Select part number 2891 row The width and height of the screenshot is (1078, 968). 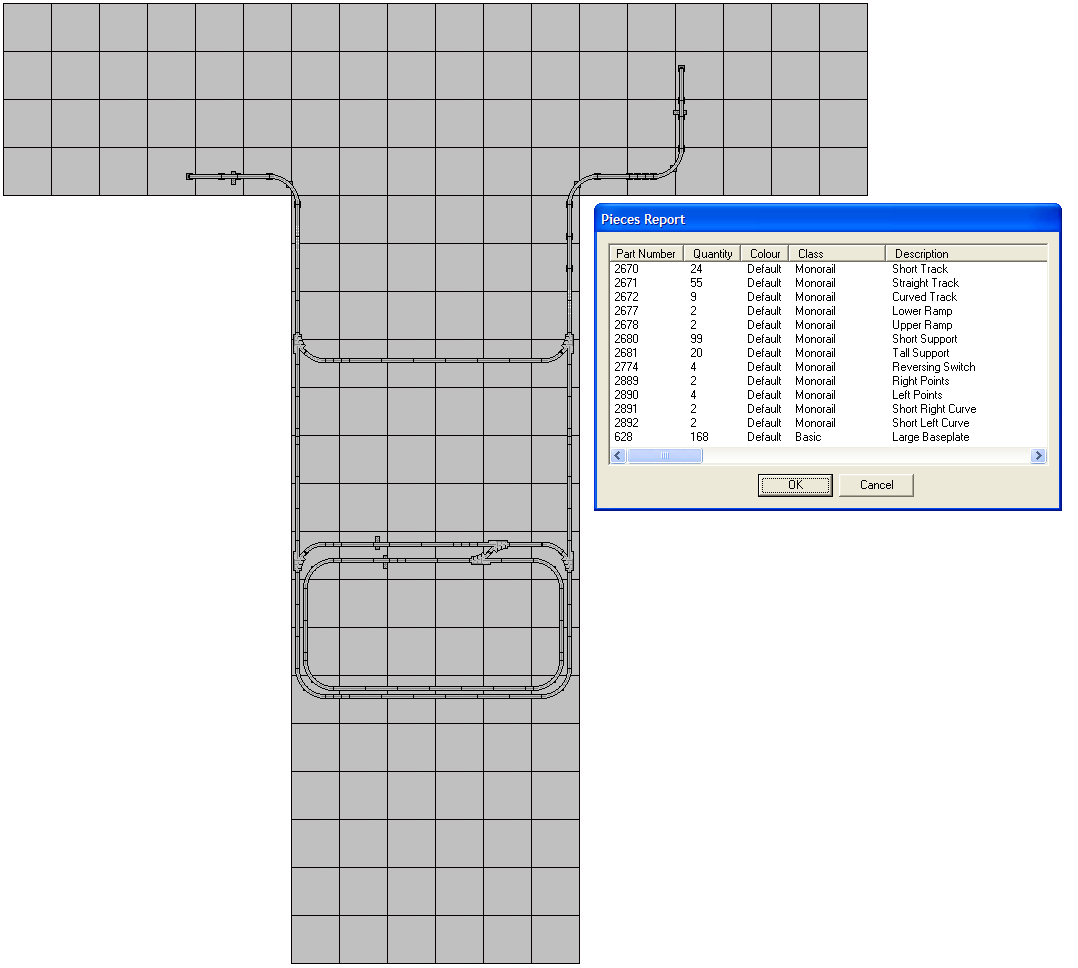(x=828, y=408)
